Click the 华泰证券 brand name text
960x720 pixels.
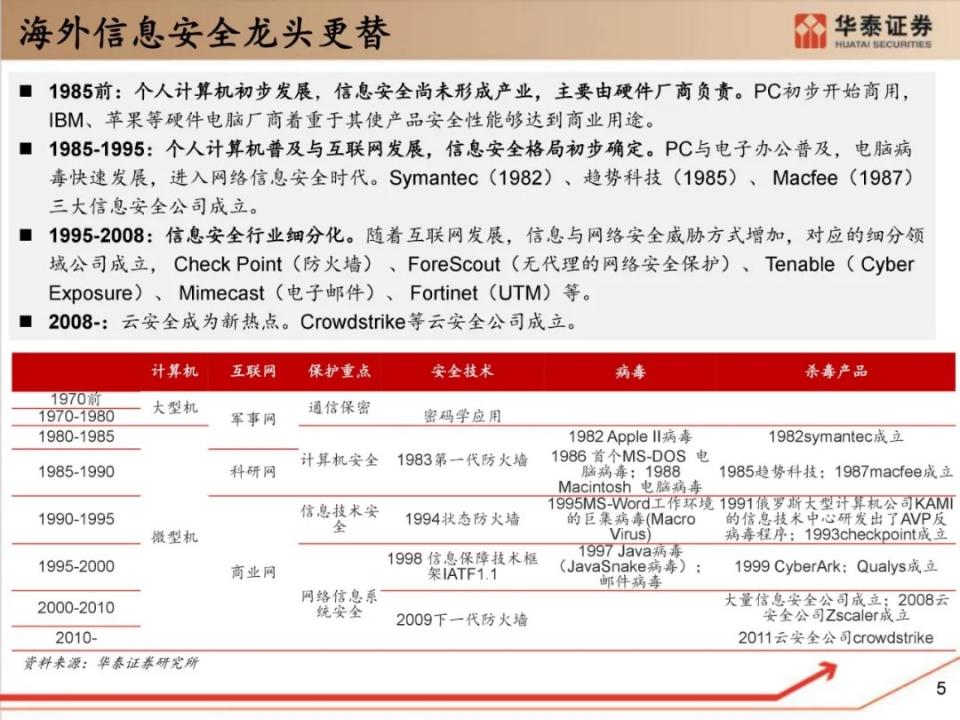pos(883,26)
